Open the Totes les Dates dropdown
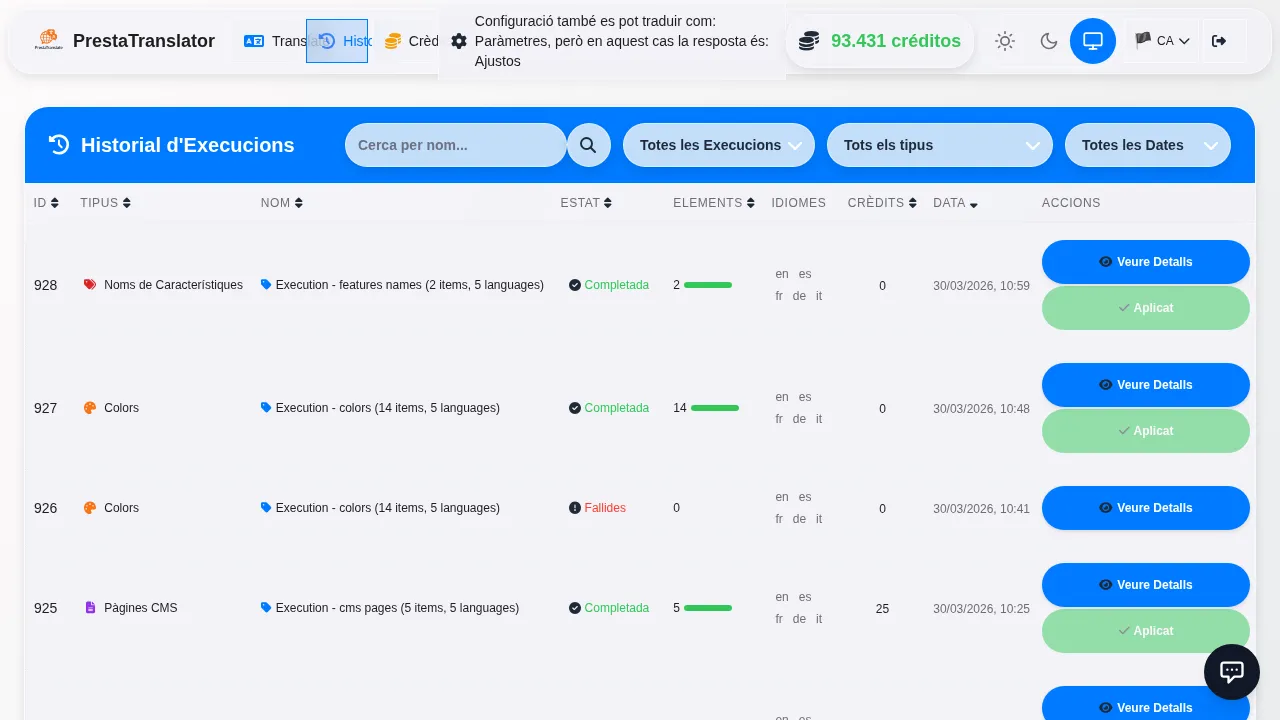The width and height of the screenshot is (1280, 720). [1147, 145]
